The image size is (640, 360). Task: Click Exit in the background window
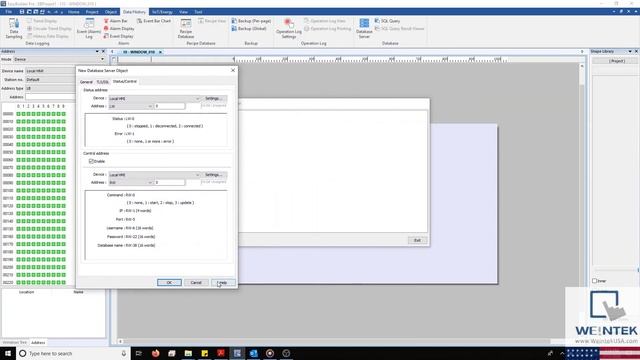[417, 240]
